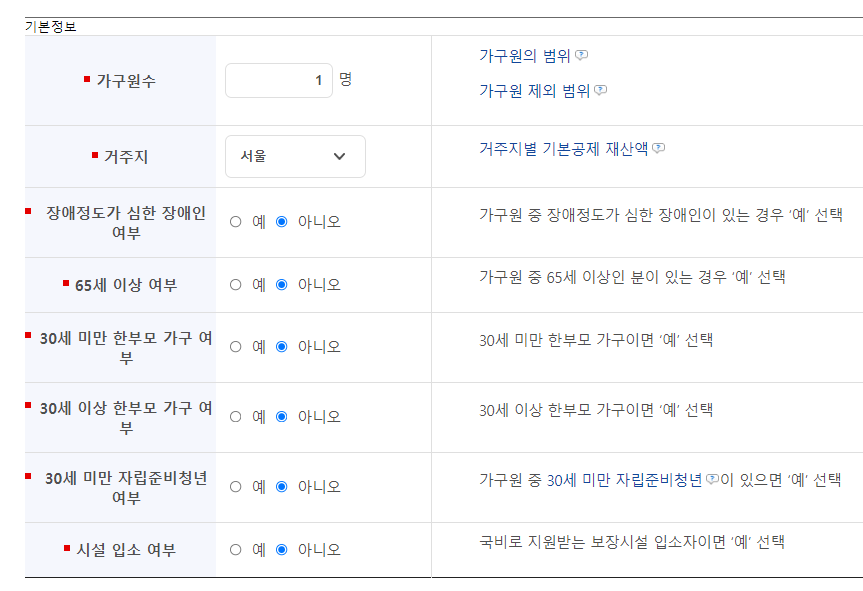The height and width of the screenshot is (591, 863).
Task: Select 아니오 for 장애정도가 심한 장애인 여부
Action: click(282, 221)
